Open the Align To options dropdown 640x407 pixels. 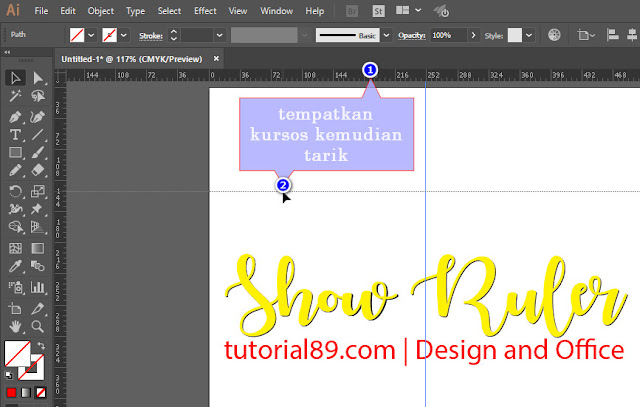[x=586, y=35]
